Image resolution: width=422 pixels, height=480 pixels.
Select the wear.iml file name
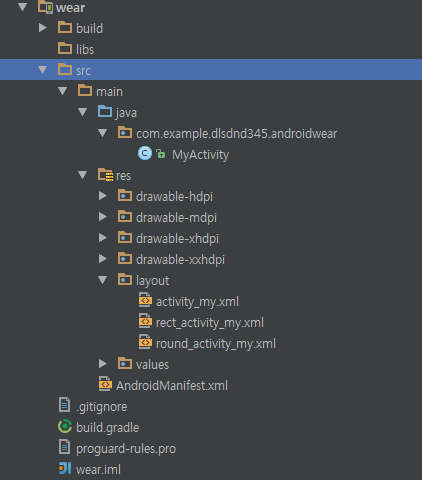point(98,470)
